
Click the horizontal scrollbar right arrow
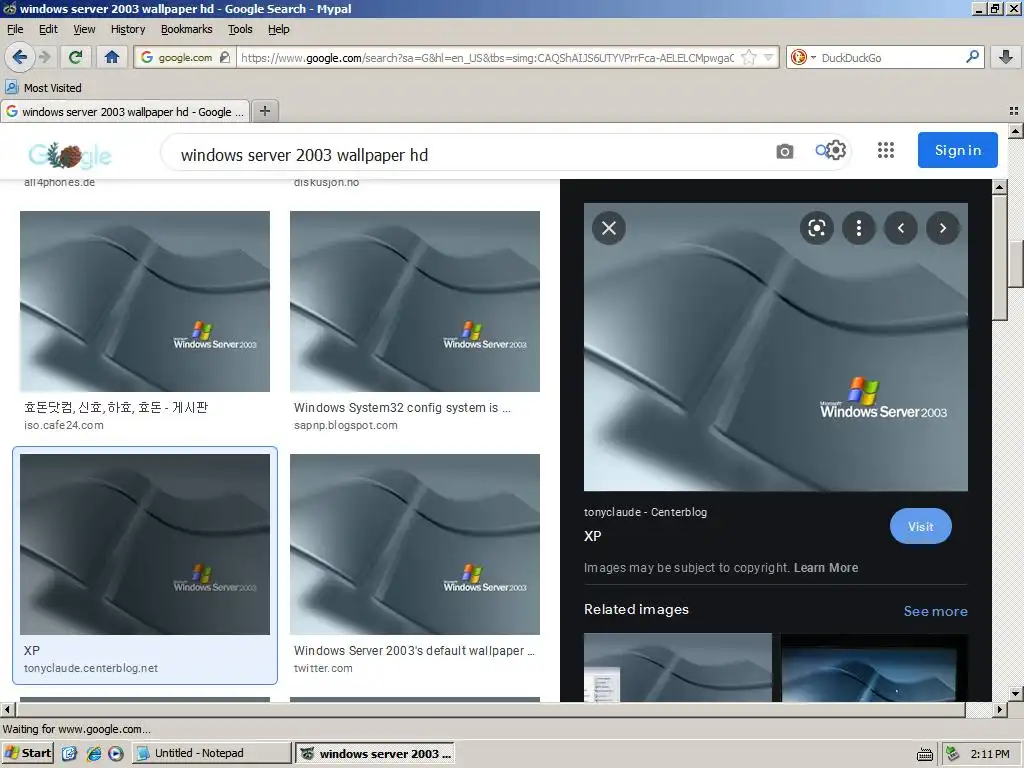point(999,709)
